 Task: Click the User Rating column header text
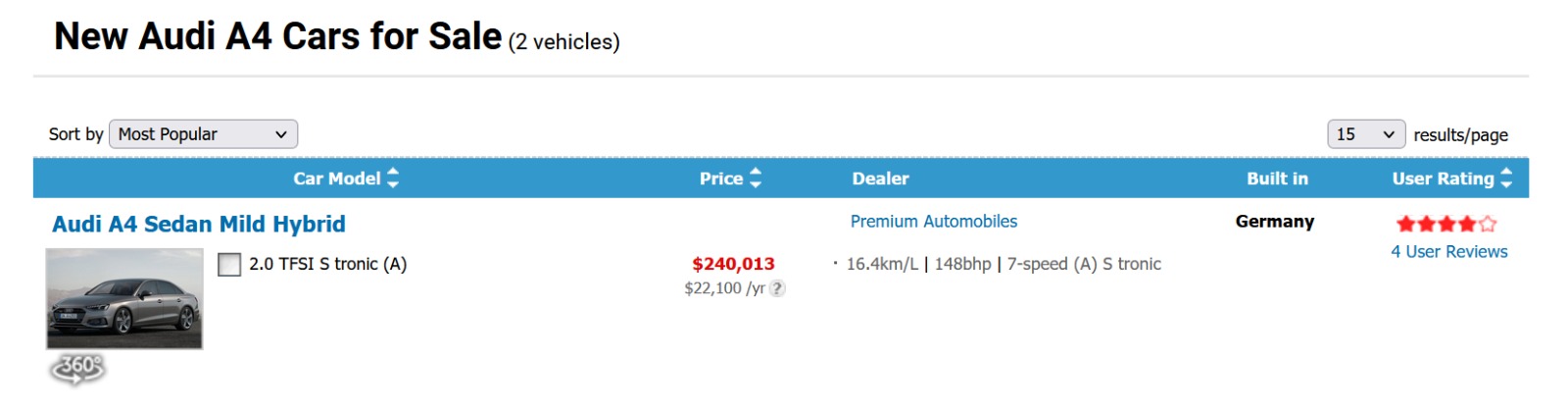(1443, 179)
